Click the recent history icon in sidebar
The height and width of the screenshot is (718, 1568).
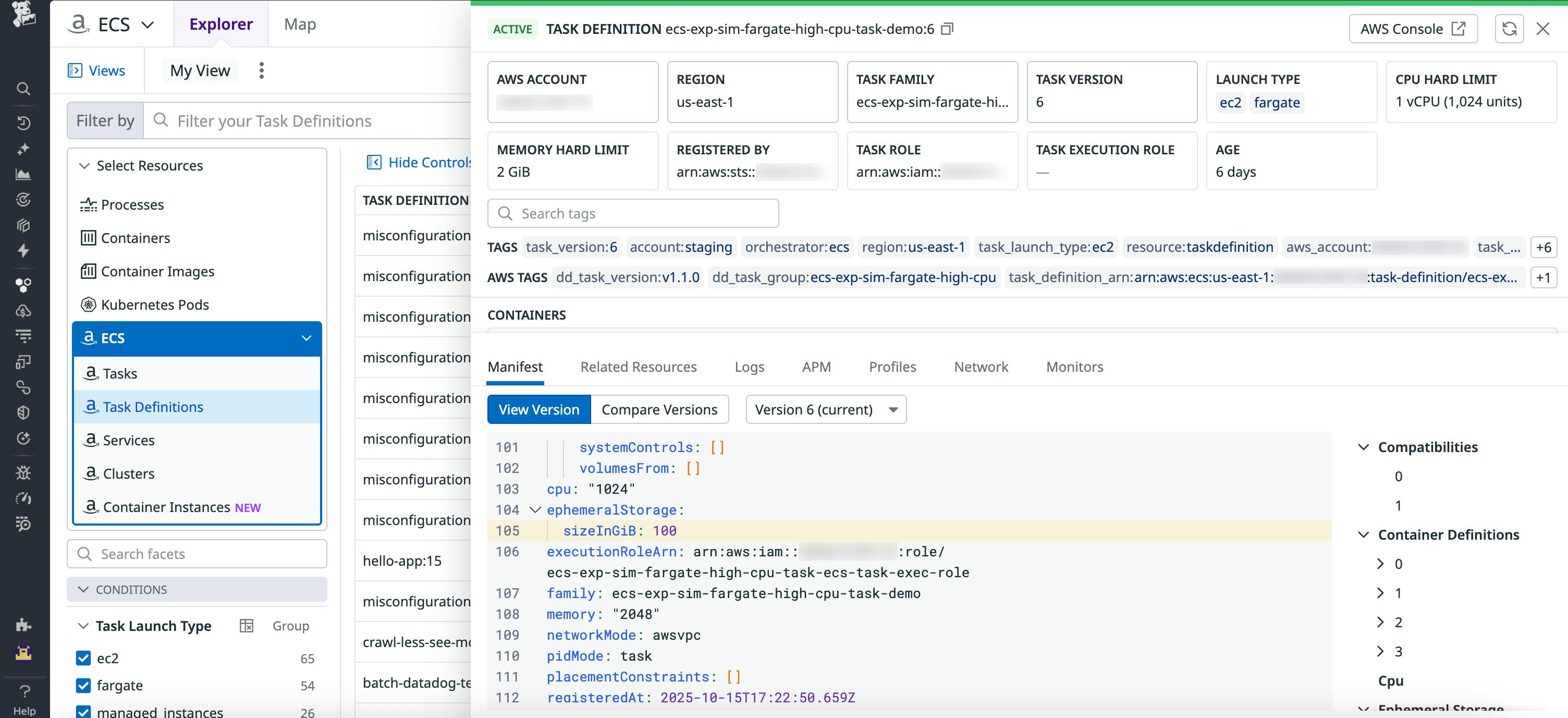(x=23, y=123)
